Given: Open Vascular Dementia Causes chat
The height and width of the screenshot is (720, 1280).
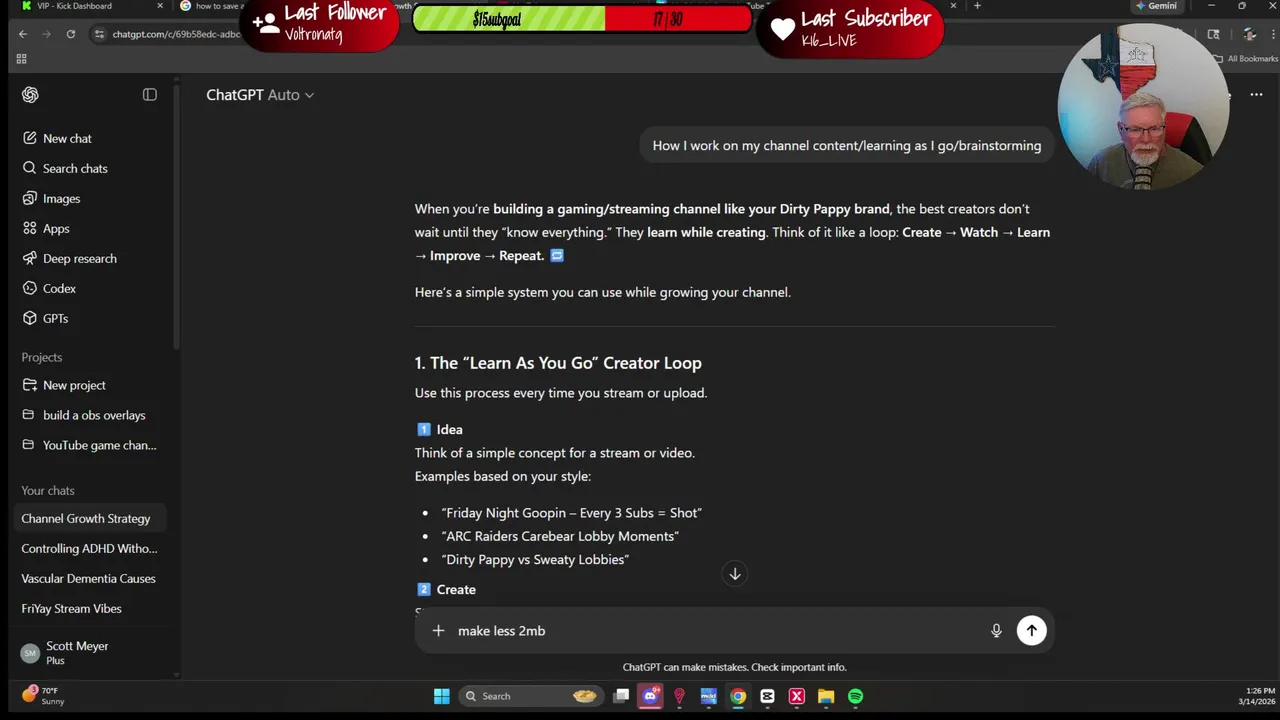Looking at the screenshot, I should [x=91, y=578].
